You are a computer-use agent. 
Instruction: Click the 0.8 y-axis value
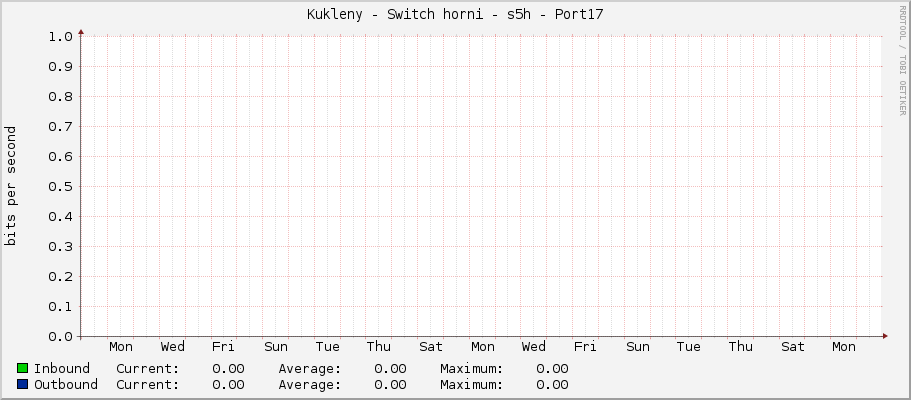58,97
